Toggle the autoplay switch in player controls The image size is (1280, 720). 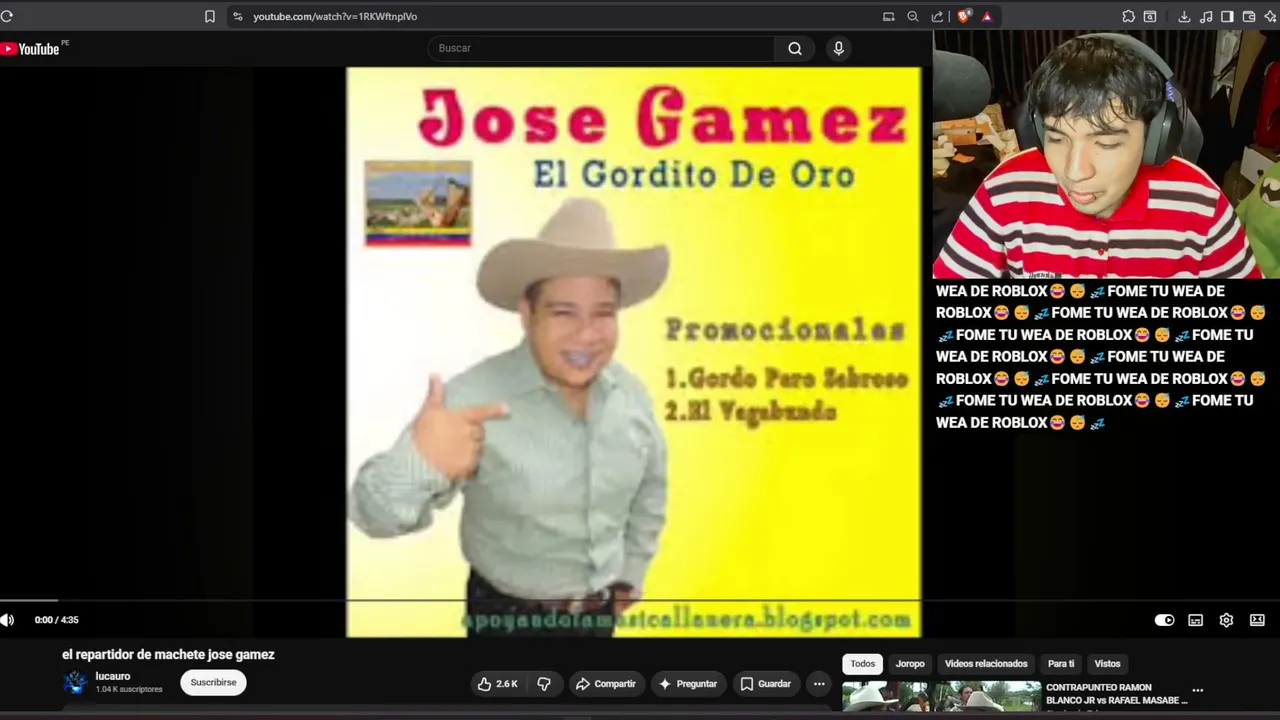click(x=1165, y=620)
